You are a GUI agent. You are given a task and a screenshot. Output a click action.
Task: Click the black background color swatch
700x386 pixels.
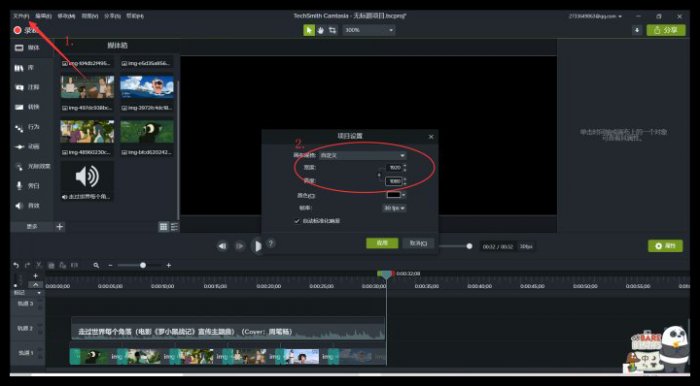(393, 195)
